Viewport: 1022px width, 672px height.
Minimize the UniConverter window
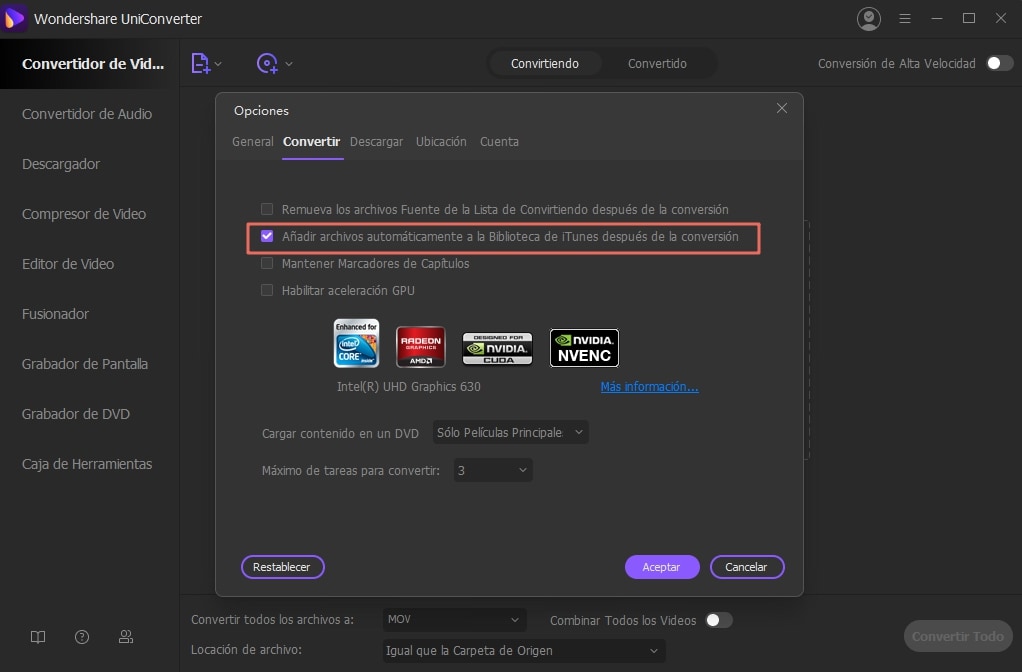point(937,18)
